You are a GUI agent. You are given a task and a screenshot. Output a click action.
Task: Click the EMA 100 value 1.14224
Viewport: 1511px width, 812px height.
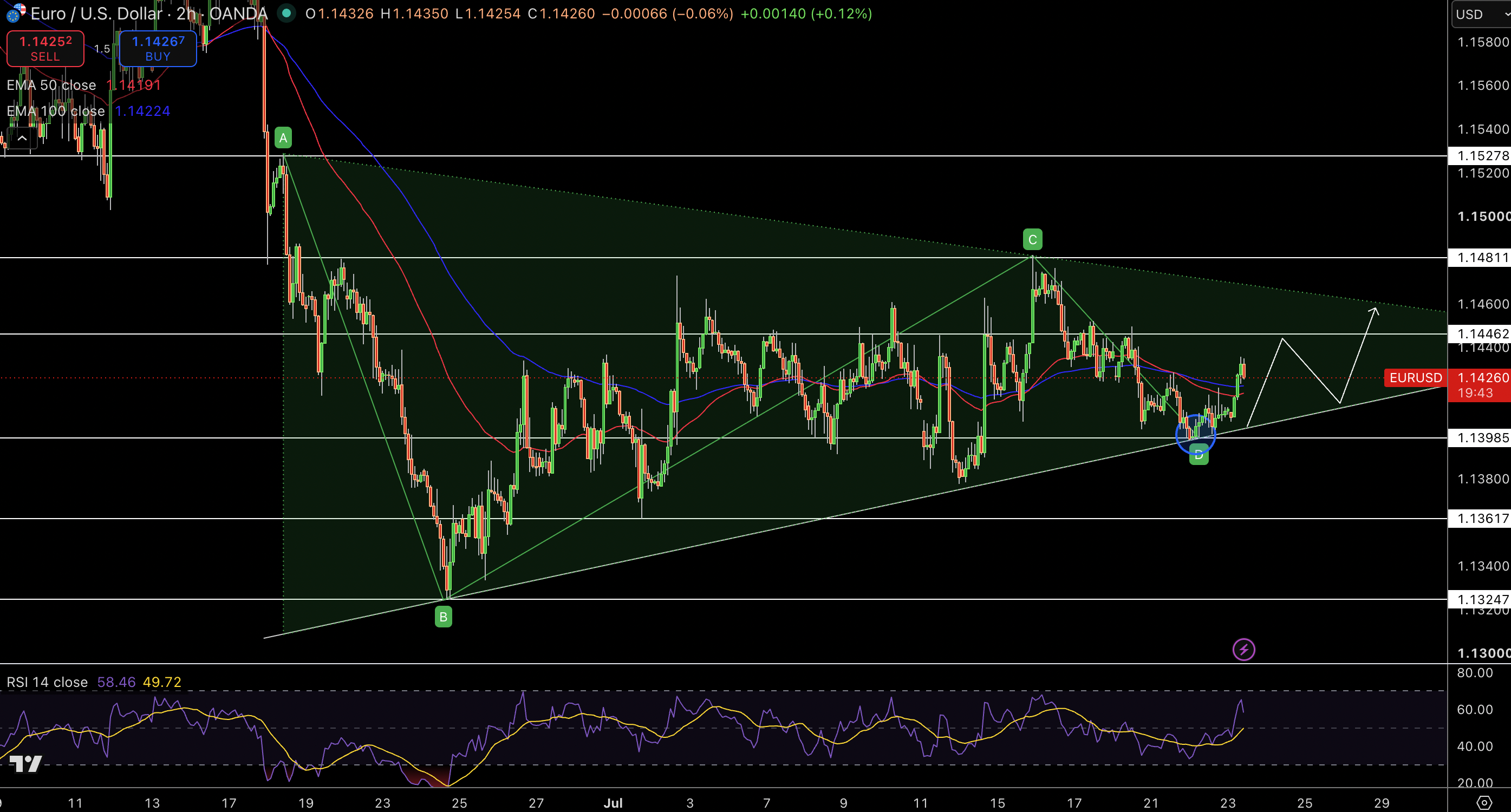point(142,111)
